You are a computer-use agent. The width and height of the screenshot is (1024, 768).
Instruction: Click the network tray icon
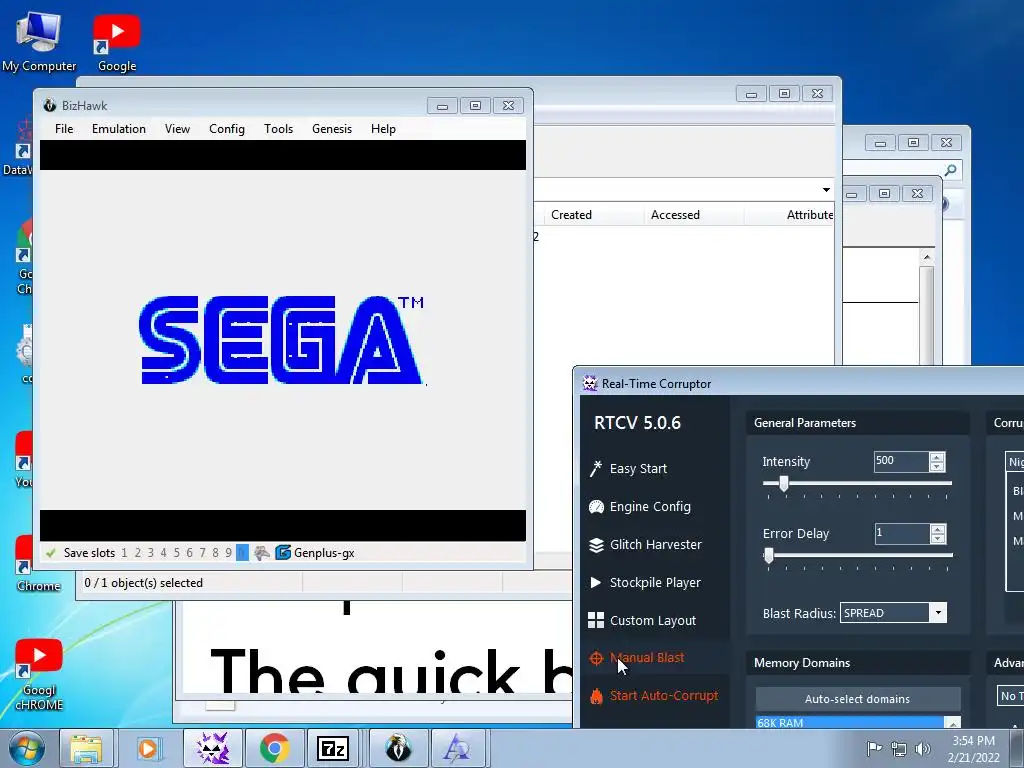(899, 749)
